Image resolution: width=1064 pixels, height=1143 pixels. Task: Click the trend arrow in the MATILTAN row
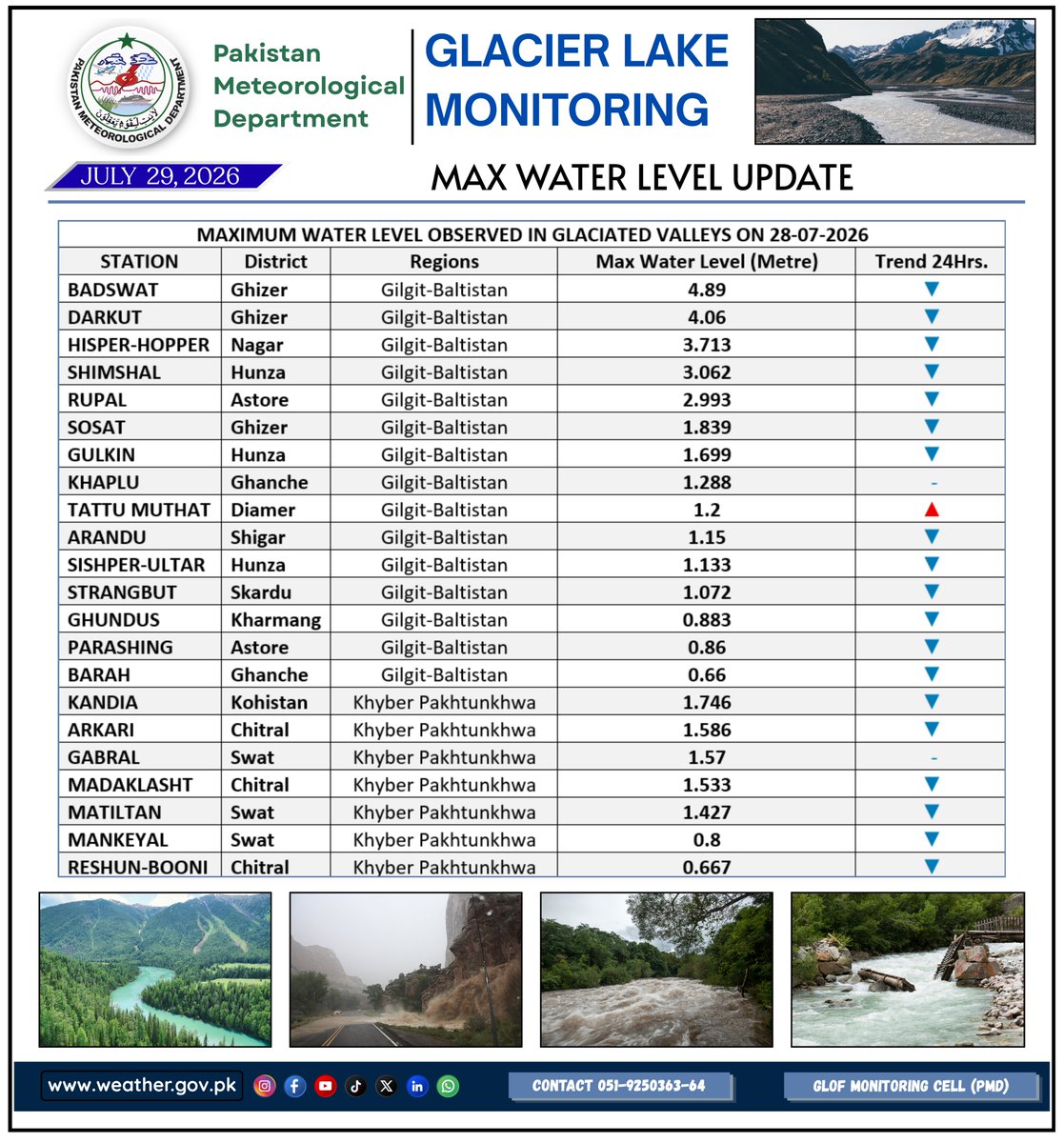click(x=932, y=812)
